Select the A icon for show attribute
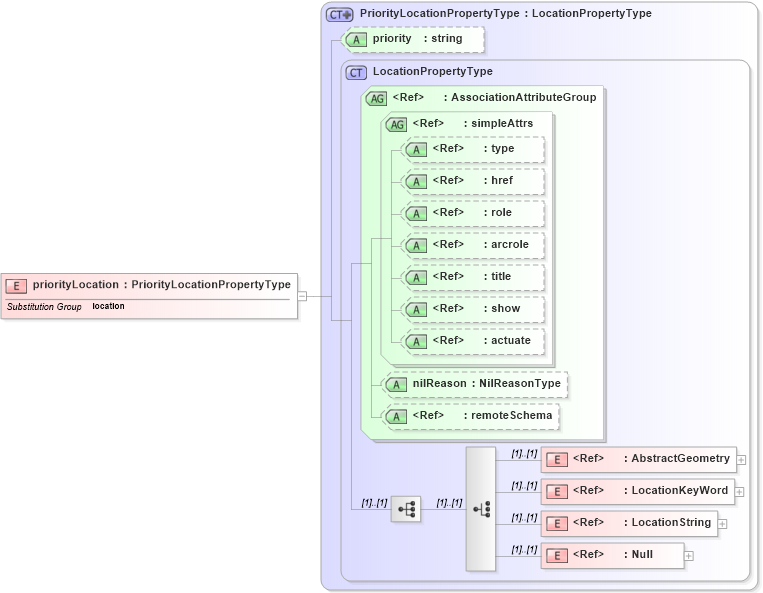This screenshot has width=763, height=593. pyautogui.click(x=416, y=310)
